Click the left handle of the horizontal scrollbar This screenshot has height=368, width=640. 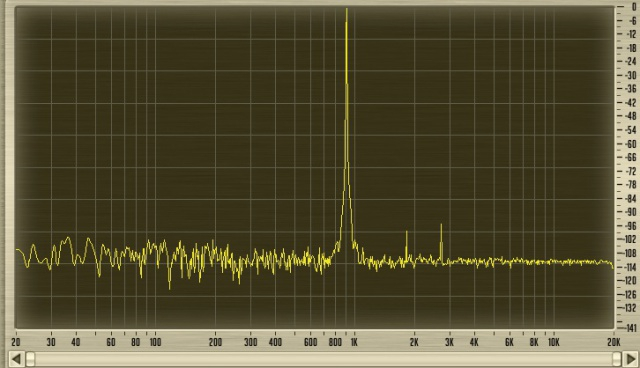[x=31, y=359]
